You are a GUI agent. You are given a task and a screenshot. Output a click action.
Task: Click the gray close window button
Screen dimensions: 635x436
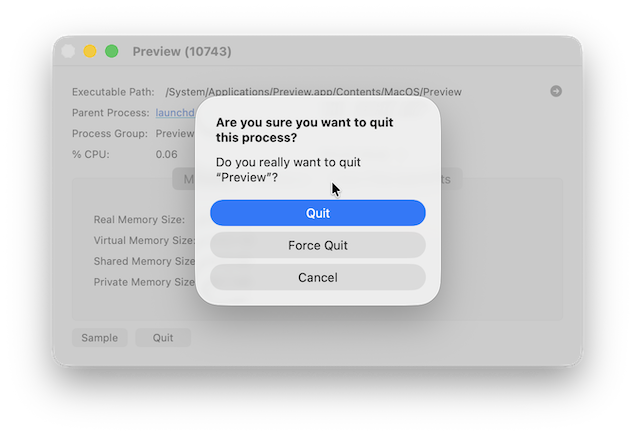[x=68, y=51]
